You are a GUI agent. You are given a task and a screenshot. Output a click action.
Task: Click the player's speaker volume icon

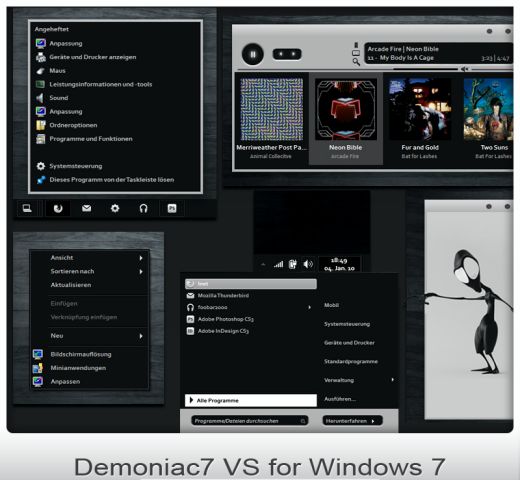click(x=464, y=69)
